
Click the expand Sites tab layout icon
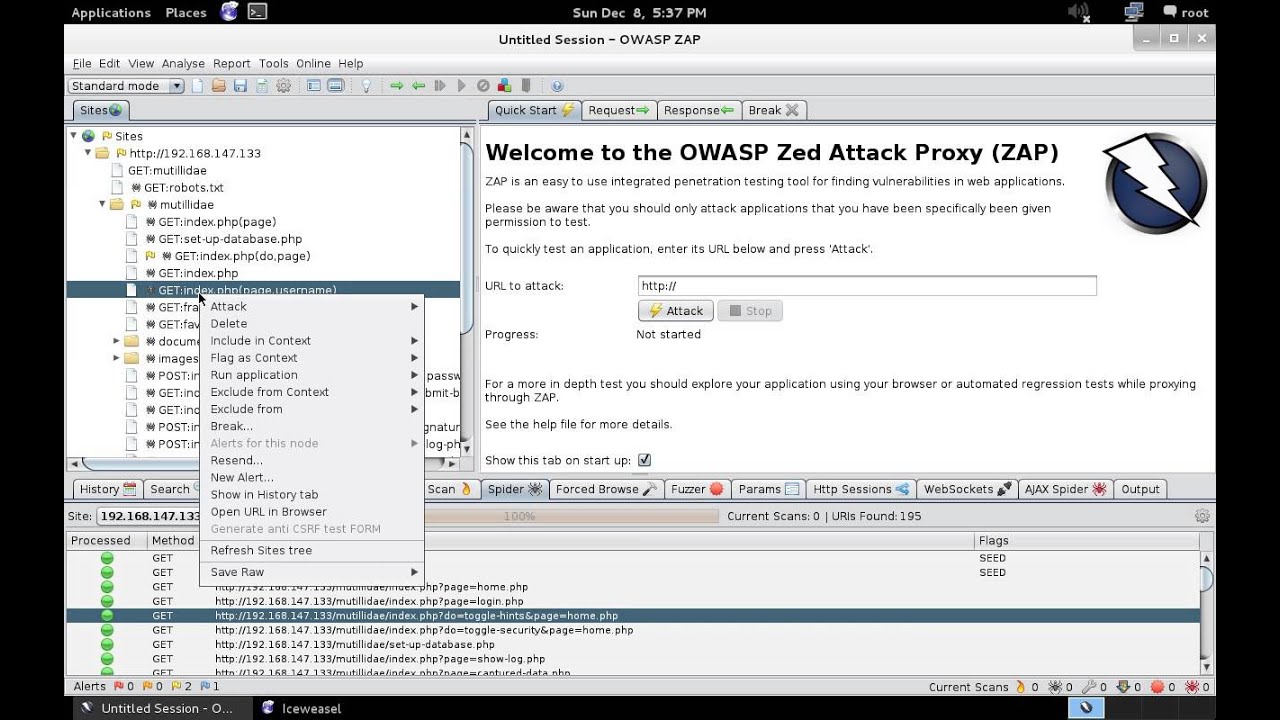[x=314, y=86]
